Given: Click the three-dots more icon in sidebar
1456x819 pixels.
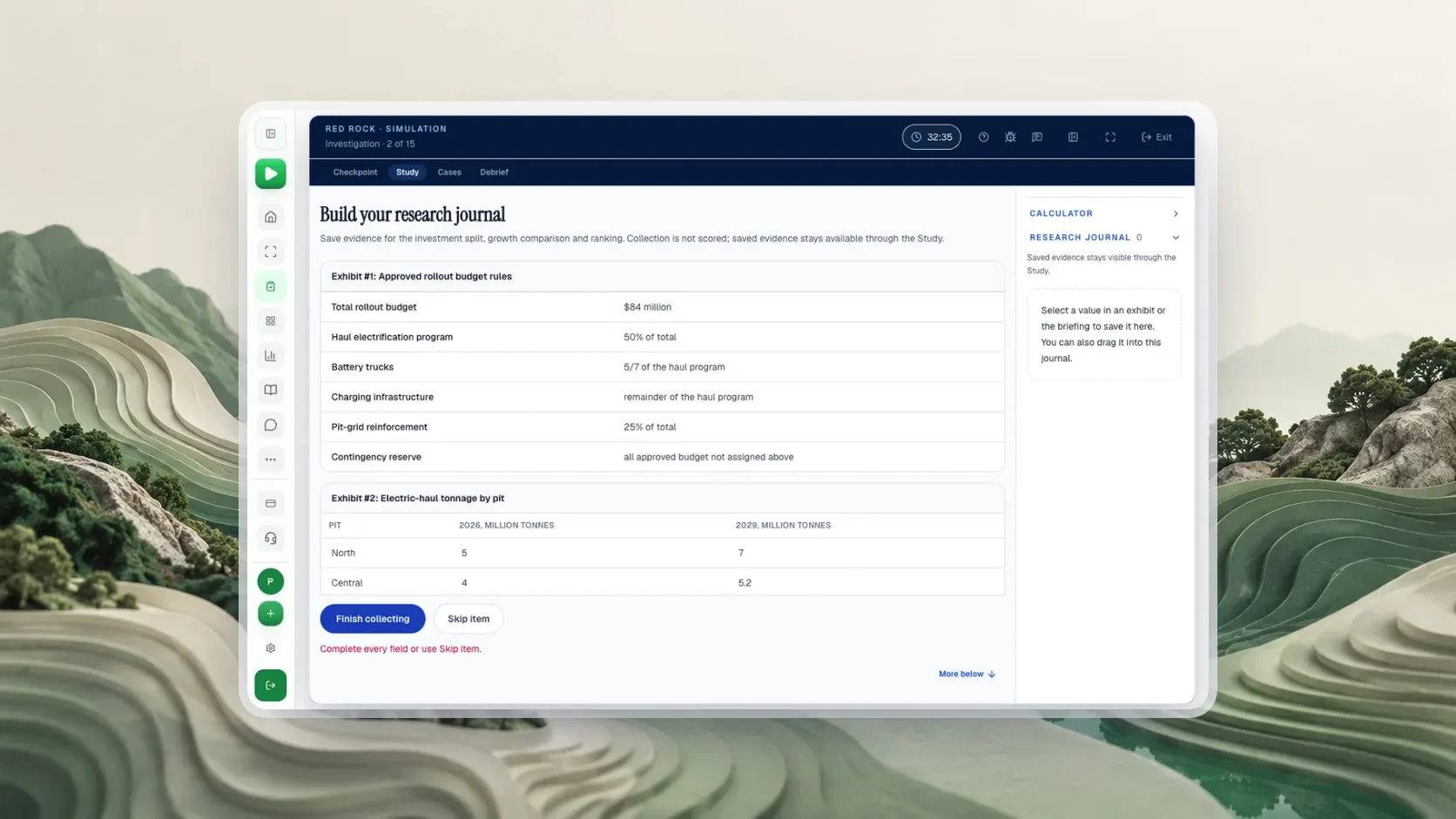Looking at the screenshot, I should [x=270, y=460].
